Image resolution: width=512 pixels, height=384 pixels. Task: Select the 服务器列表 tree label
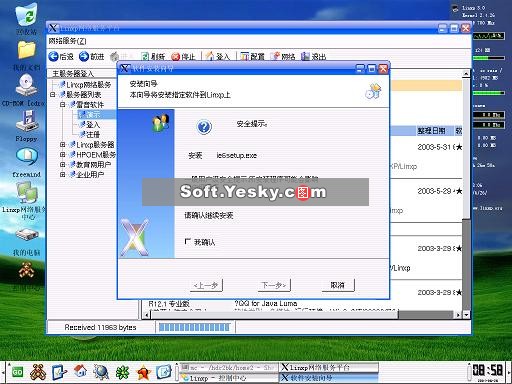(84, 95)
